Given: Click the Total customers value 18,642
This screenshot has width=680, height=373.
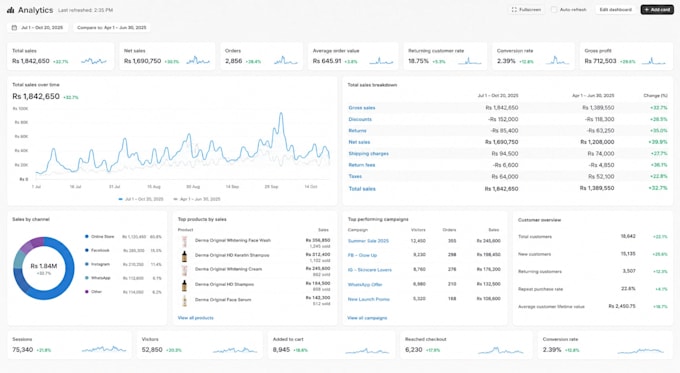Looking at the screenshot, I should pos(628,236).
